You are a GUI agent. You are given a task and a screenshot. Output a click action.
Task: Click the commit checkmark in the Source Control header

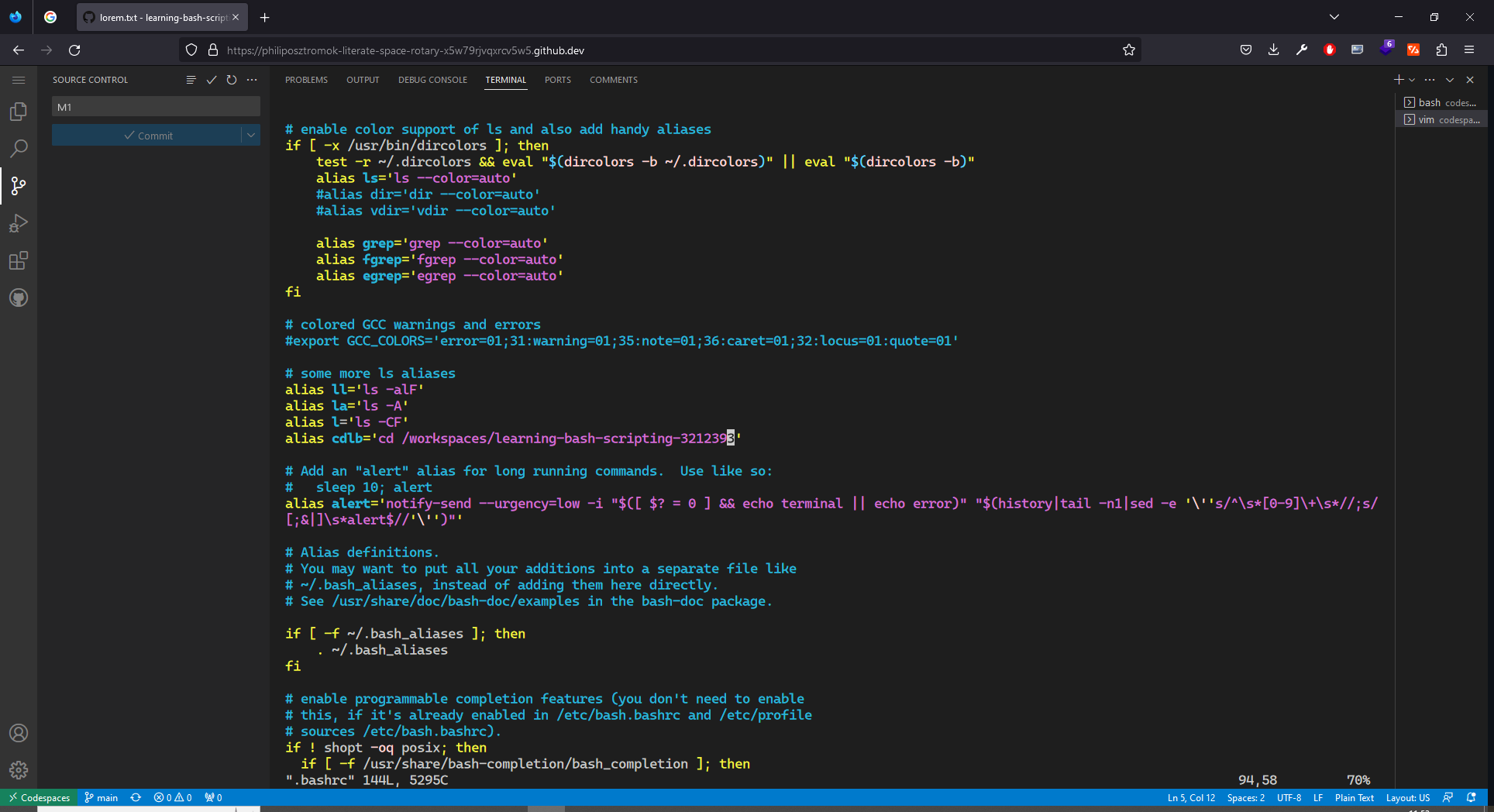click(x=212, y=80)
